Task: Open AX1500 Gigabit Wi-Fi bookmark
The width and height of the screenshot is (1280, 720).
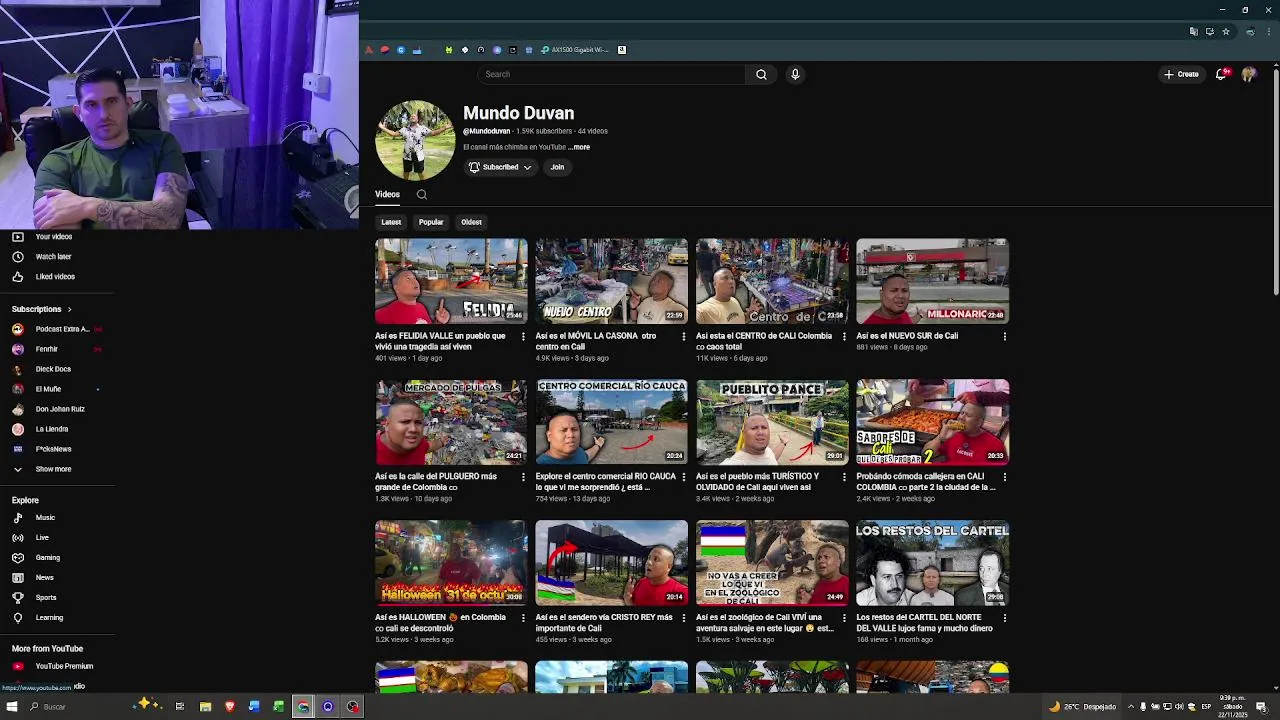Action: pos(575,50)
